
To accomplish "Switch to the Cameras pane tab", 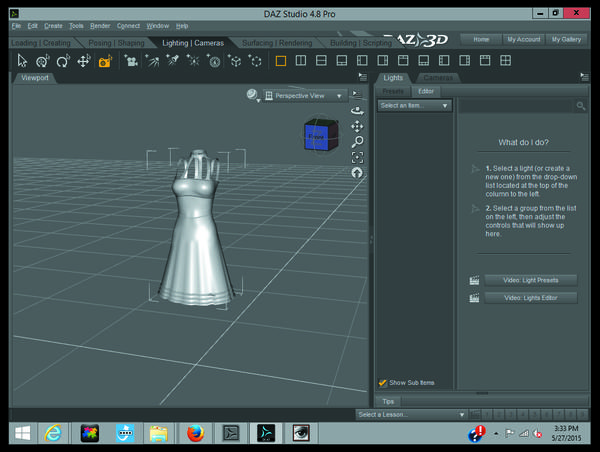I will pos(438,78).
